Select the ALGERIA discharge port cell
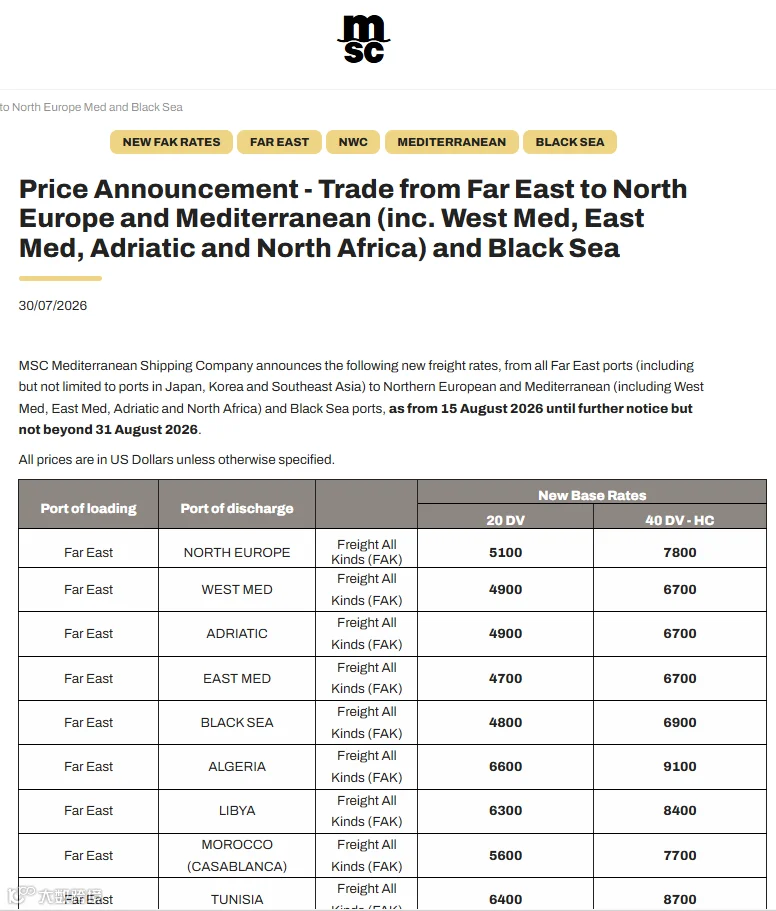 pos(237,766)
